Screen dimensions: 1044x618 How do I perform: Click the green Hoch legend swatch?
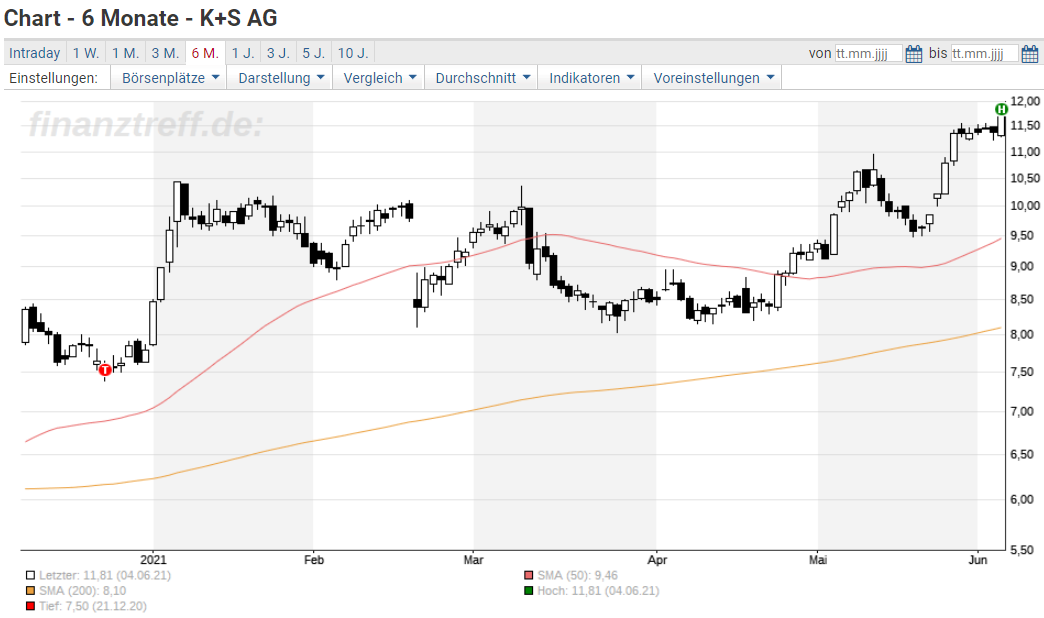pos(529,591)
